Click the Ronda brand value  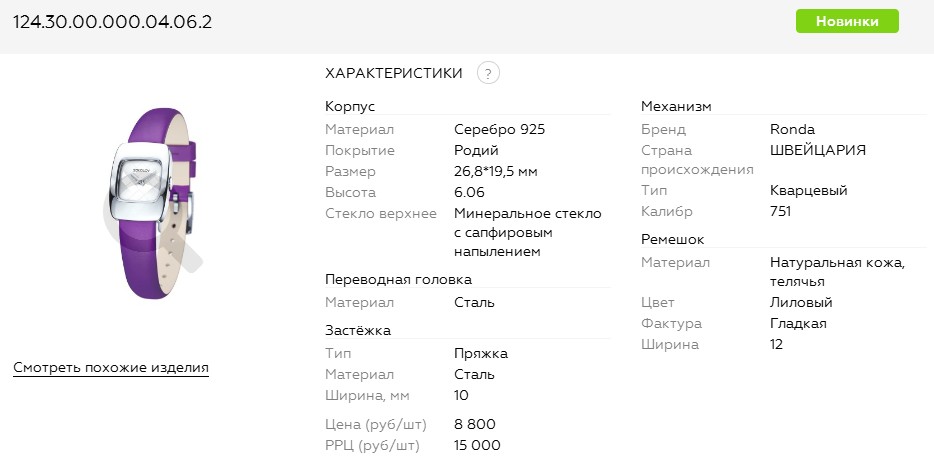pyautogui.click(x=792, y=129)
